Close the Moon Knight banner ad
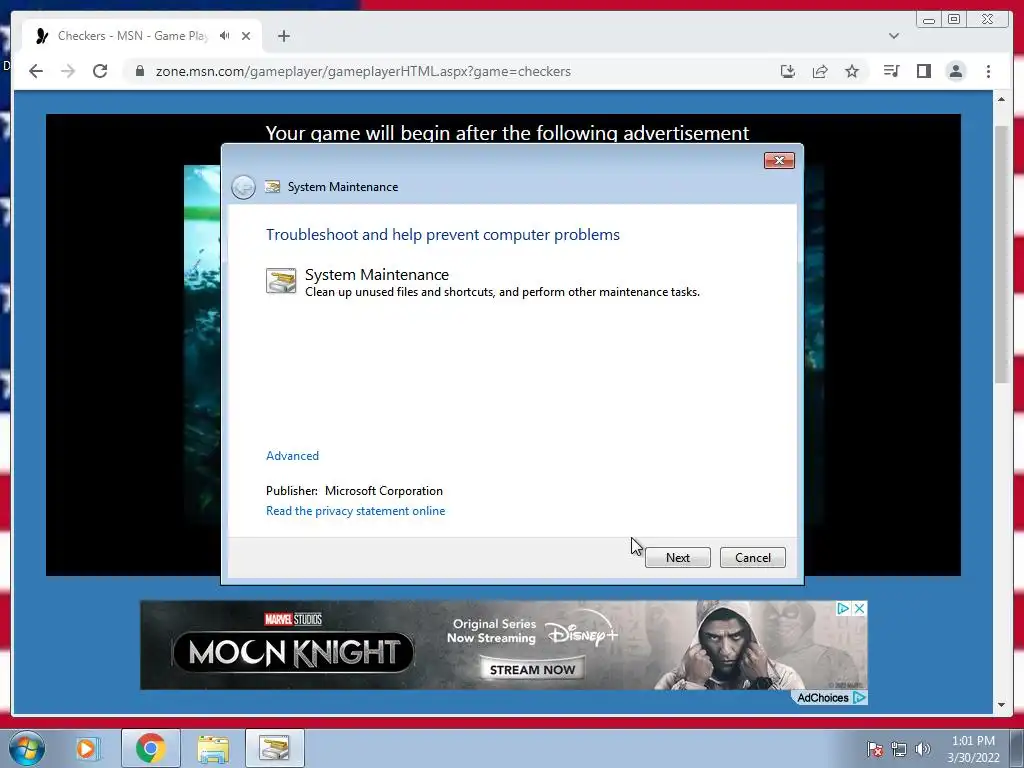This screenshot has width=1024, height=768. pyautogui.click(x=859, y=609)
